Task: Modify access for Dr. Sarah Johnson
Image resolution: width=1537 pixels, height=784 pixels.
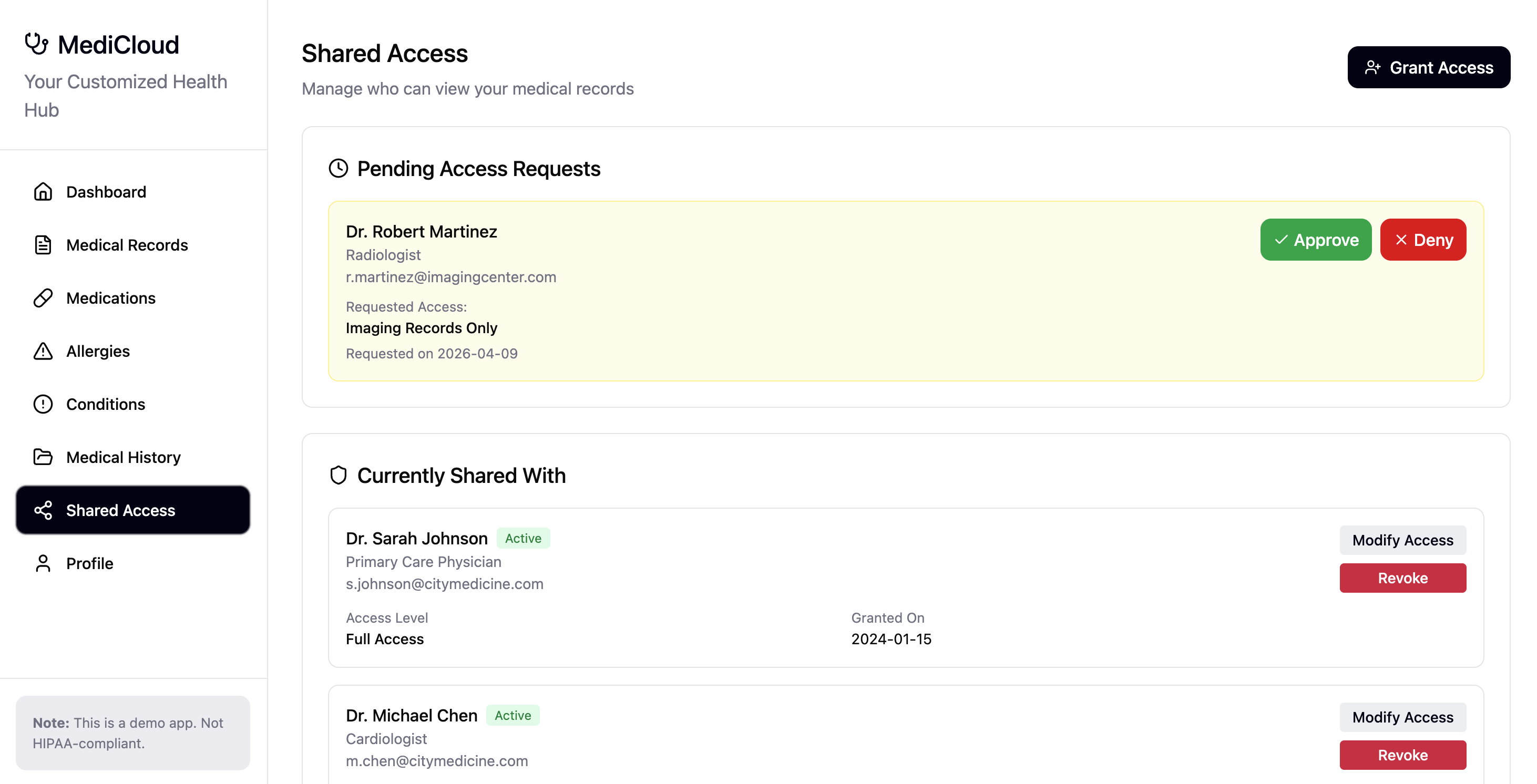Action: click(x=1402, y=541)
